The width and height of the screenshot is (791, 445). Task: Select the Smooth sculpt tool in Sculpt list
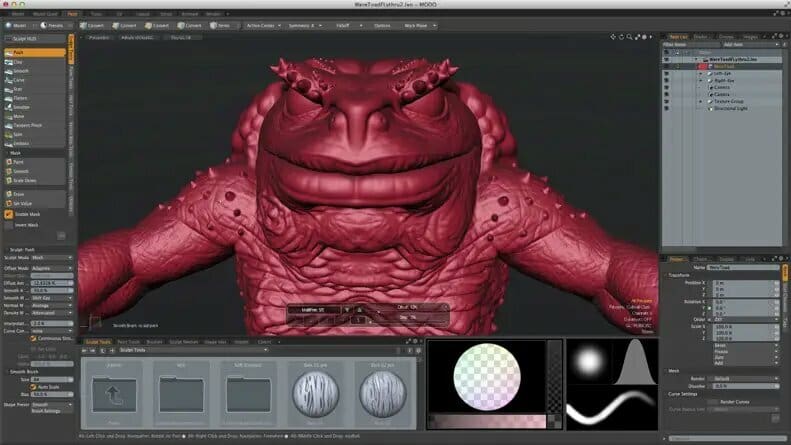34,71
